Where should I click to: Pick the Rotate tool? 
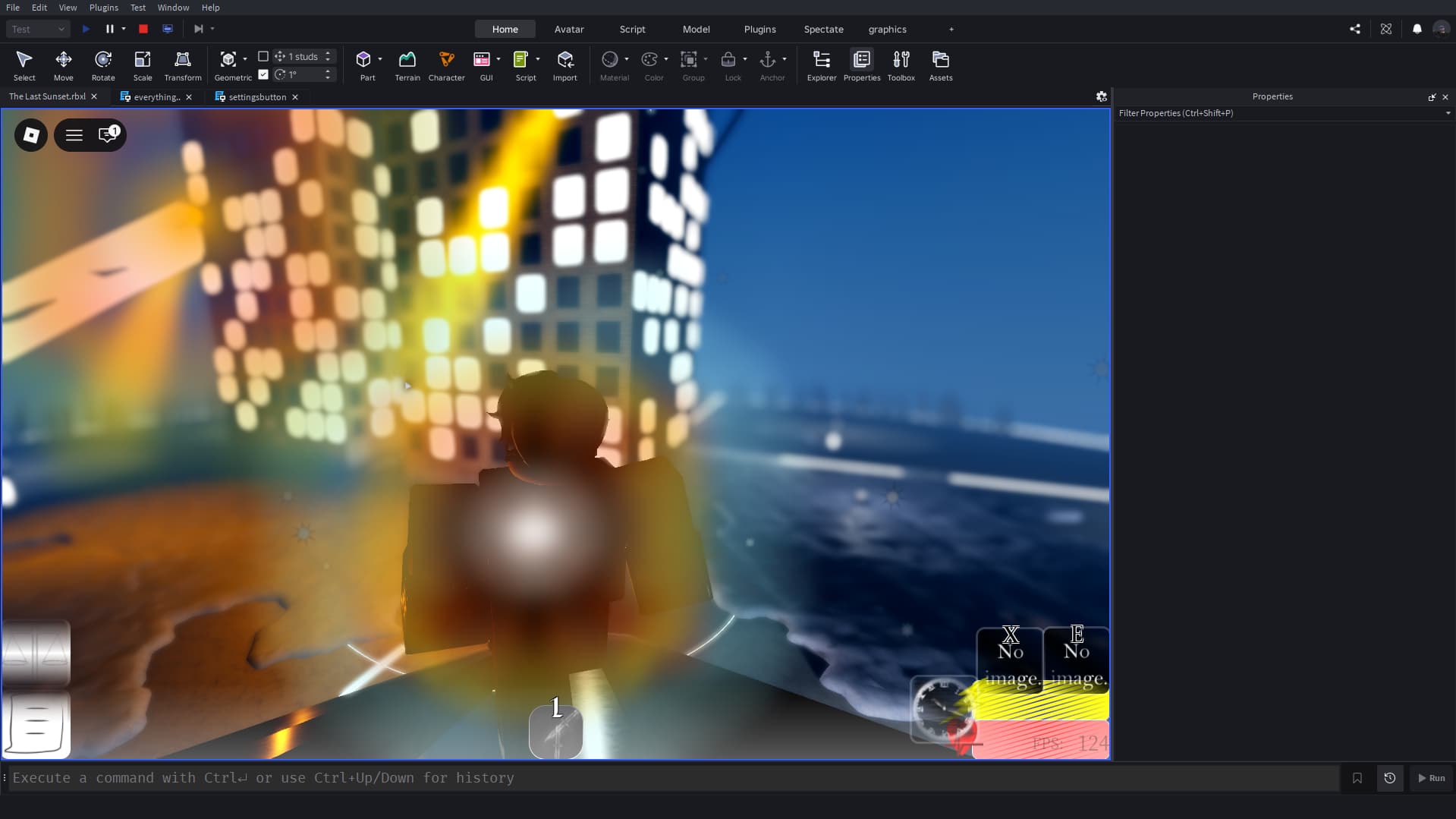103,65
